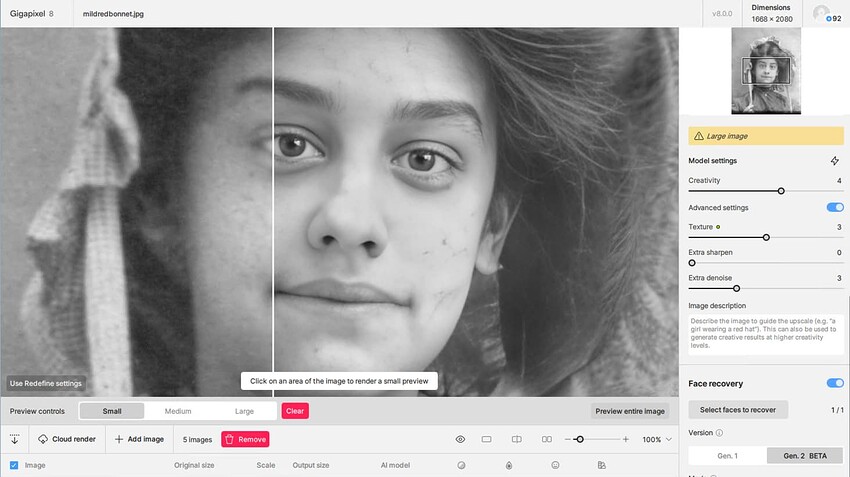This screenshot has width=850, height=477.
Task: Click the Original size column header
Action: coord(194,465)
